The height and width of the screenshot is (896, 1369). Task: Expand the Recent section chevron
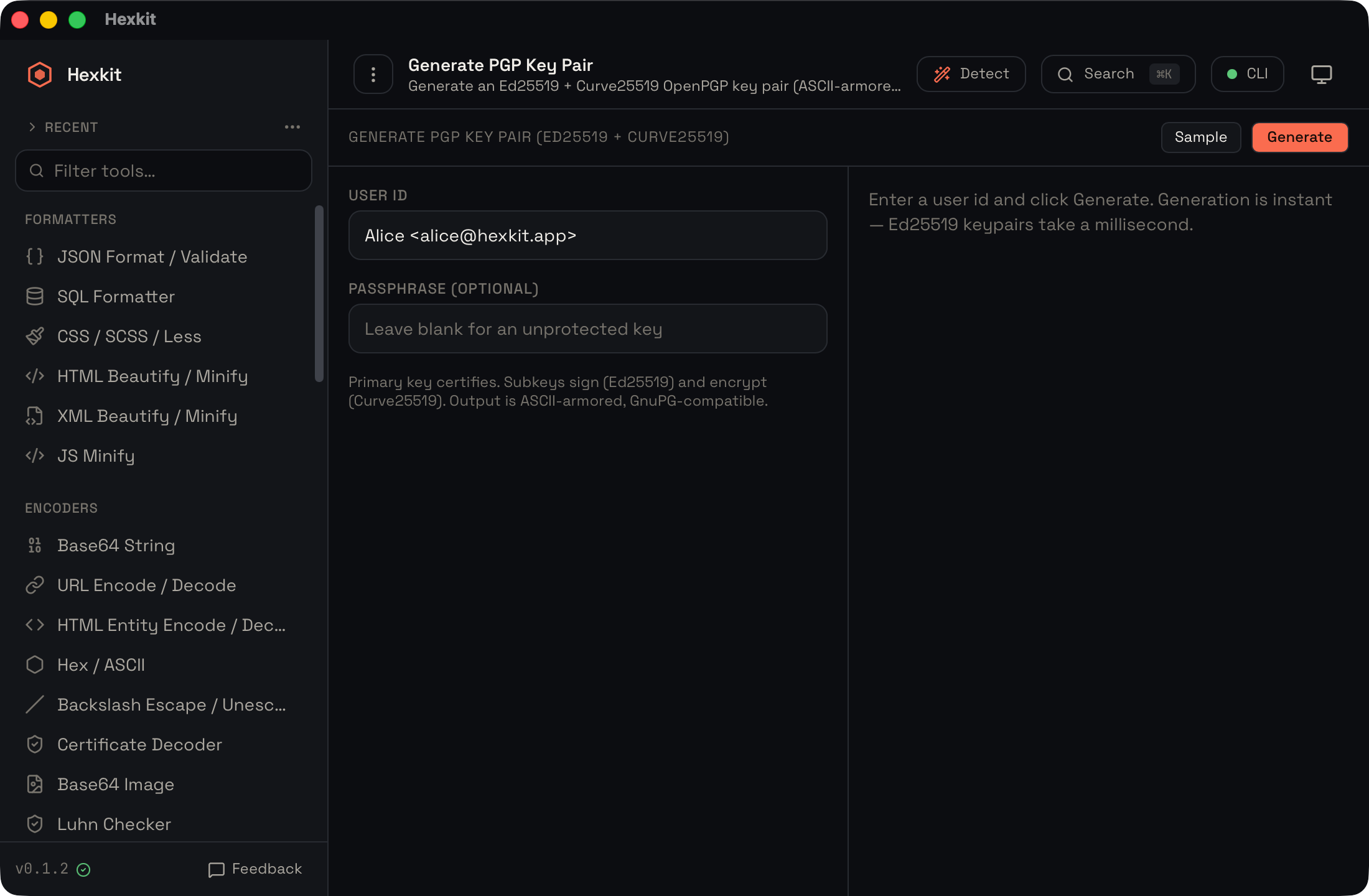32,127
